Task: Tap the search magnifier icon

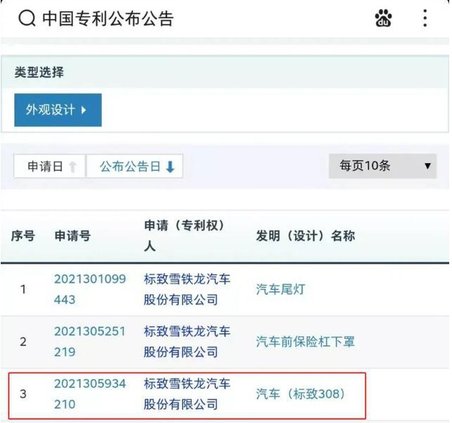Action: (27, 18)
